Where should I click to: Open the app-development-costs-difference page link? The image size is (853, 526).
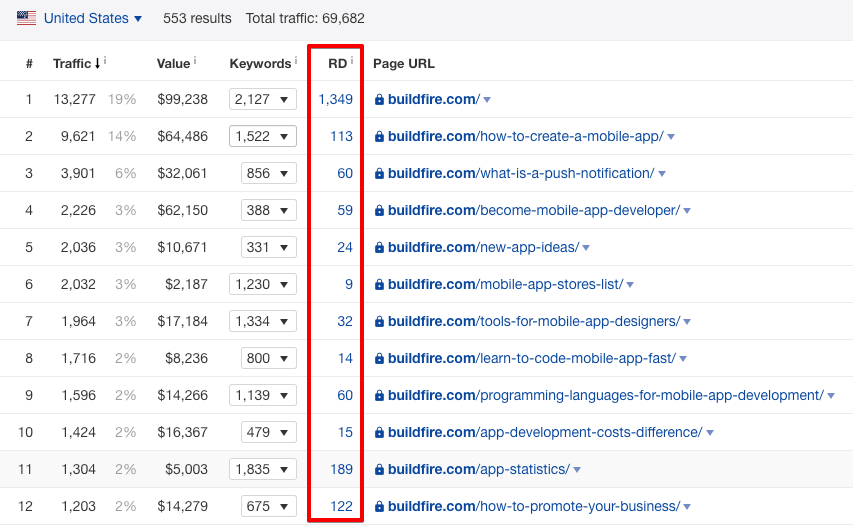click(545, 432)
